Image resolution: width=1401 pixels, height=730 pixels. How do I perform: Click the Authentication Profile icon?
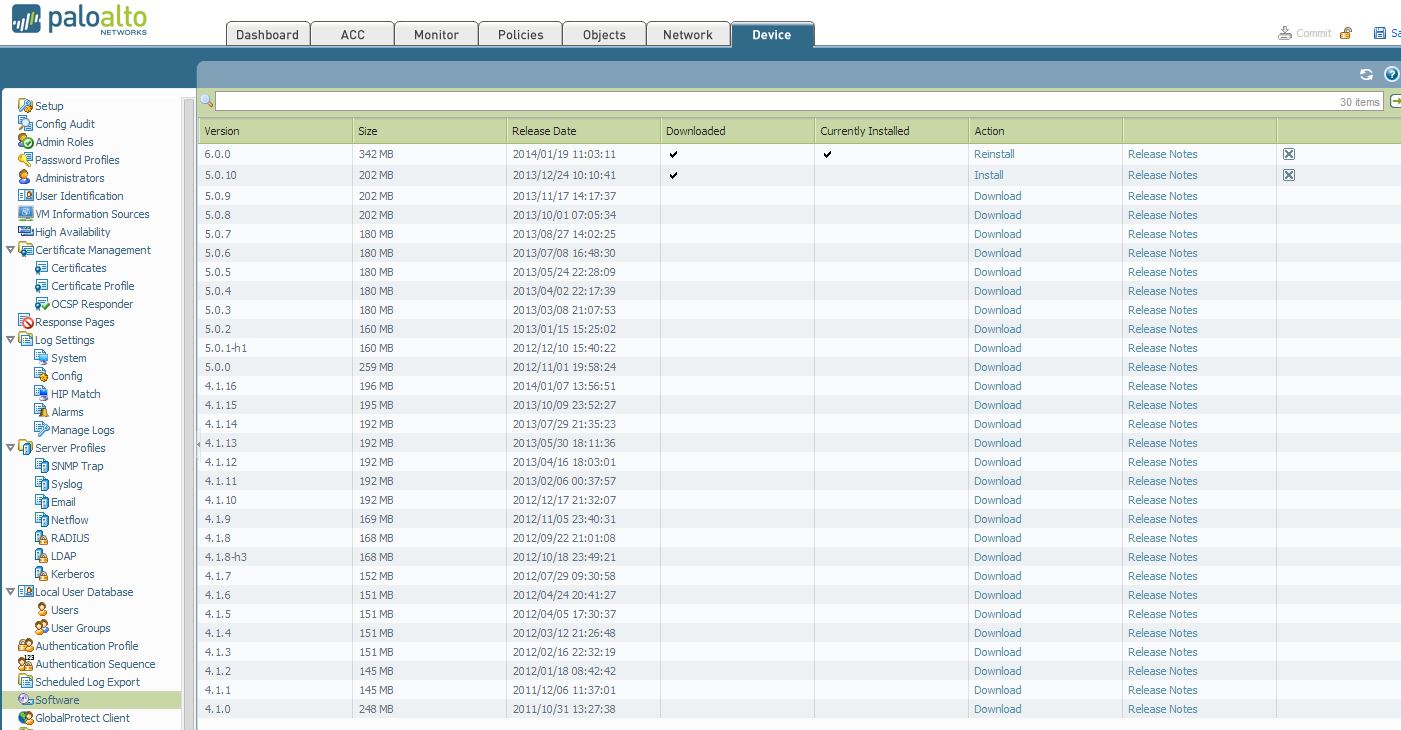click(x=26, y=646)
